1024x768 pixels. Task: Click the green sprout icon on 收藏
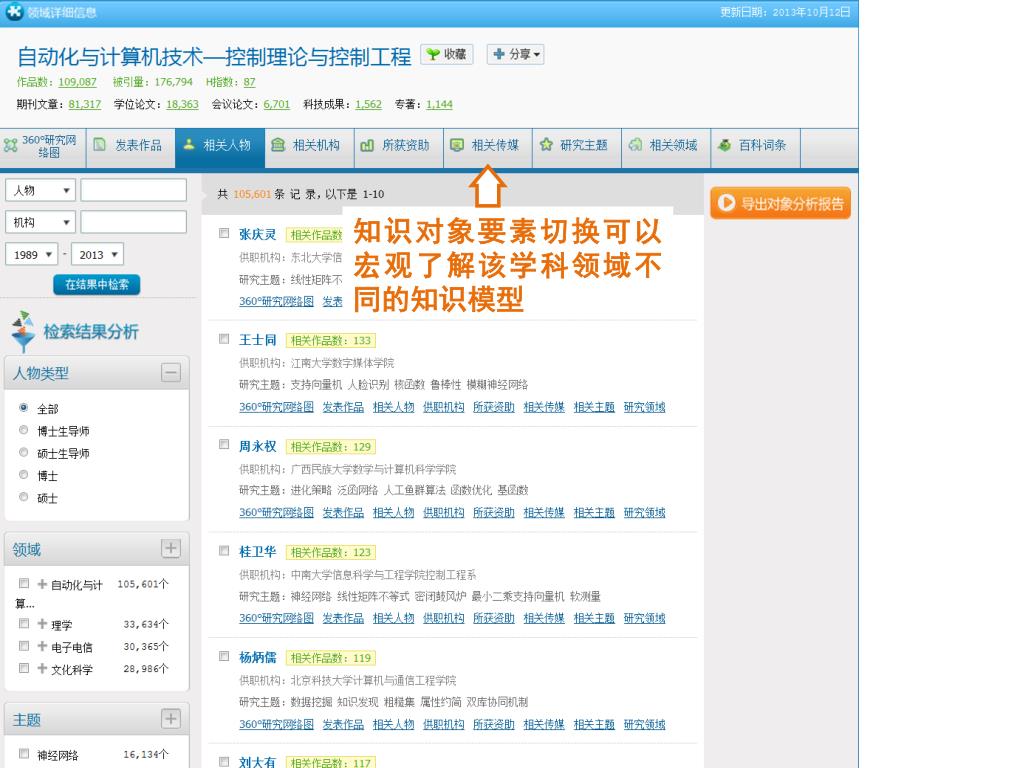[x=433, y=54]
